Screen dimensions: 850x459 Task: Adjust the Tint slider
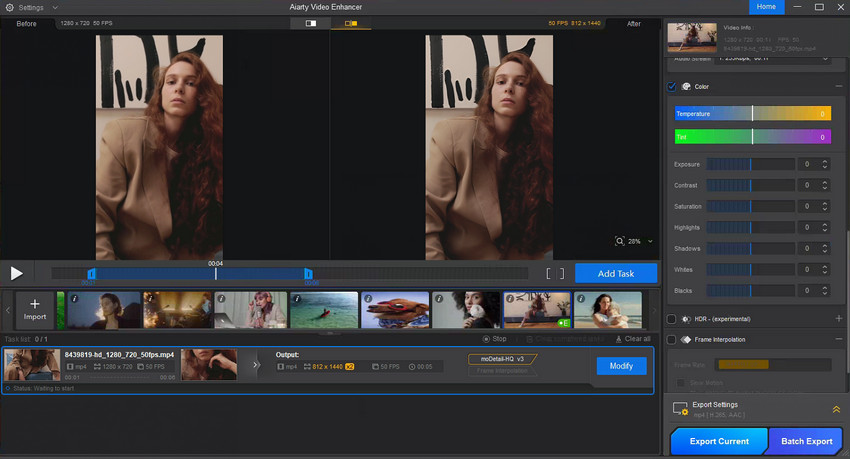(x=752, y=137)
